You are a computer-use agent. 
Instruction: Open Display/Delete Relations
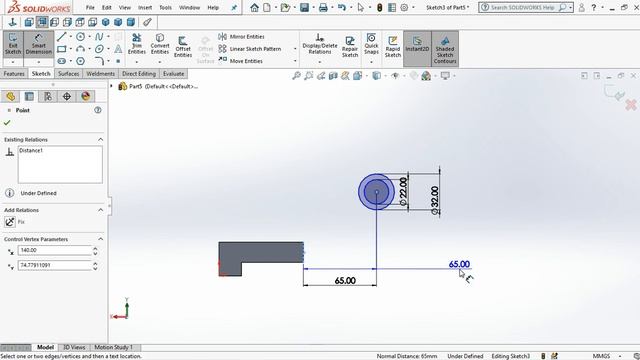click(x=320, y=44)
